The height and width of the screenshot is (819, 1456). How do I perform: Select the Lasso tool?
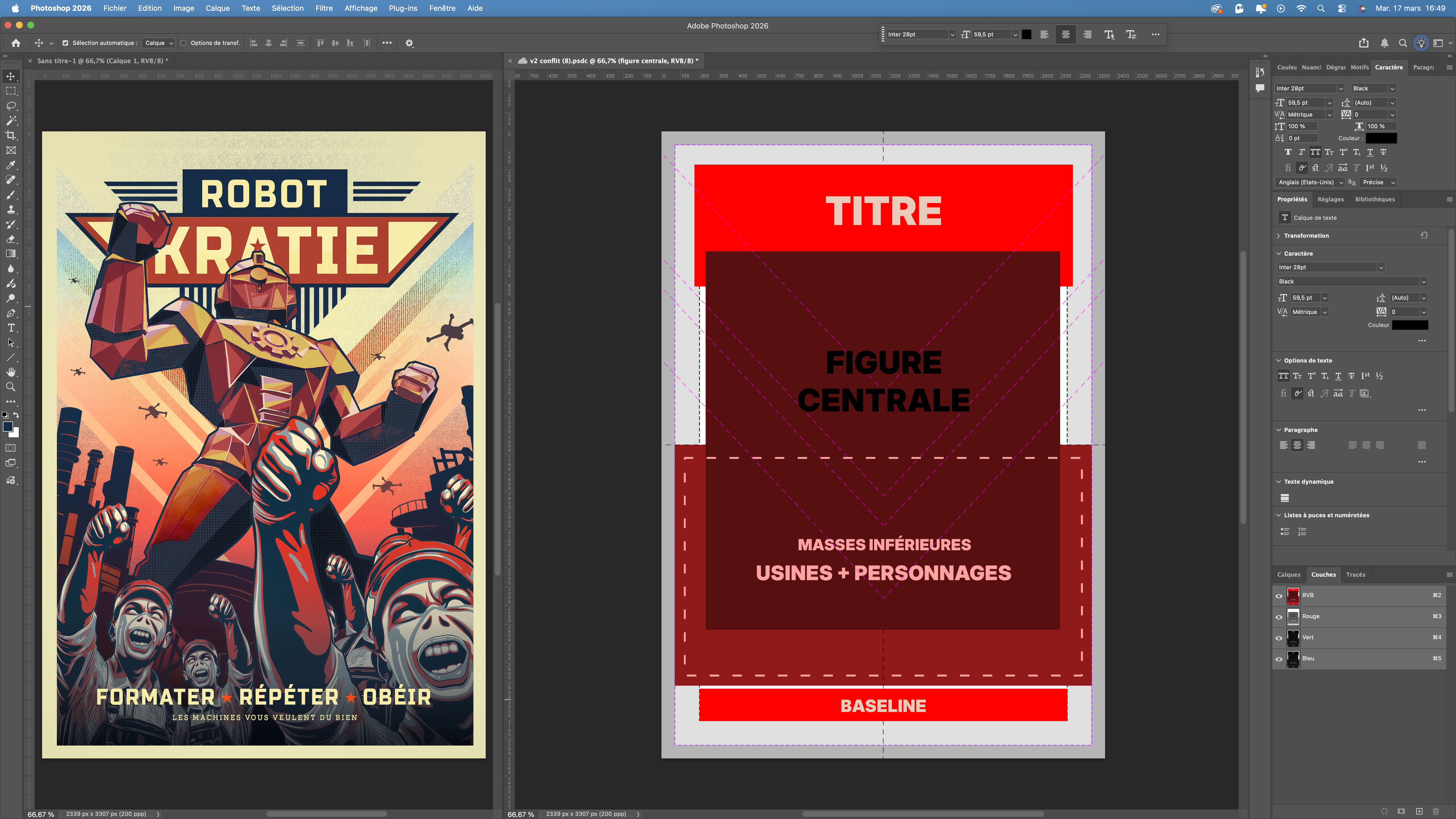[x=11, y=106]
